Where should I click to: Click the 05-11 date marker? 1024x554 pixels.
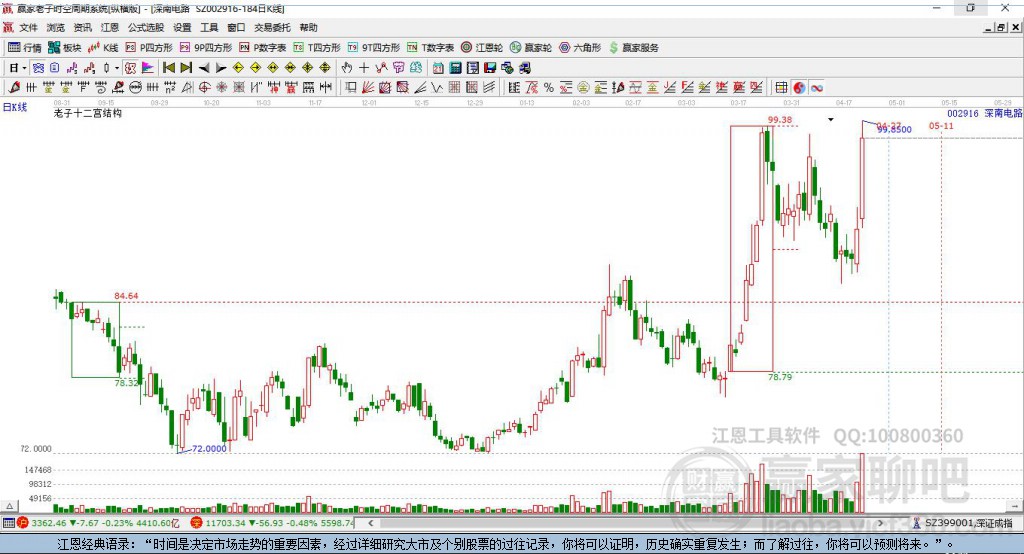click(x=941, y=126)
